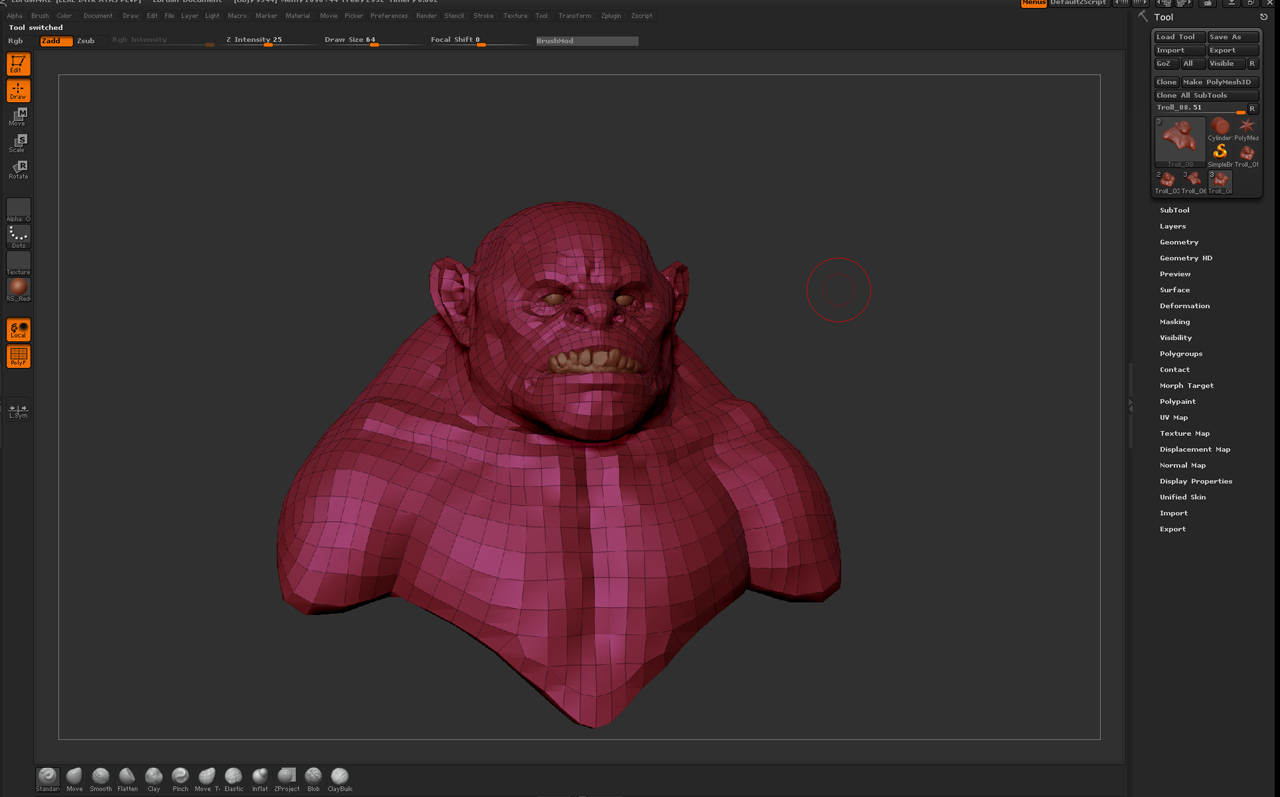Select the Cylinder3D tool thumbnail
1280x797 pixels.
point(1220,129)
